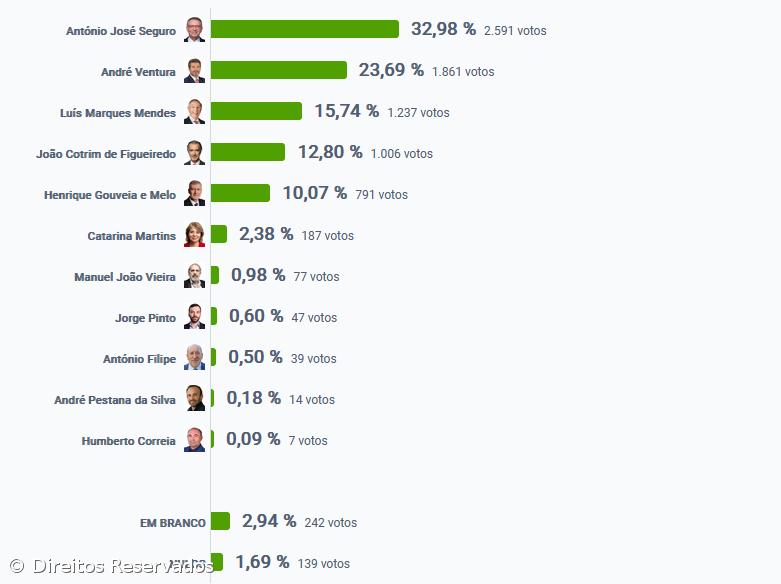Select the António José Seguro name label
The height and width of the screenshot is (584, 781).
click(x=121, y=31)
